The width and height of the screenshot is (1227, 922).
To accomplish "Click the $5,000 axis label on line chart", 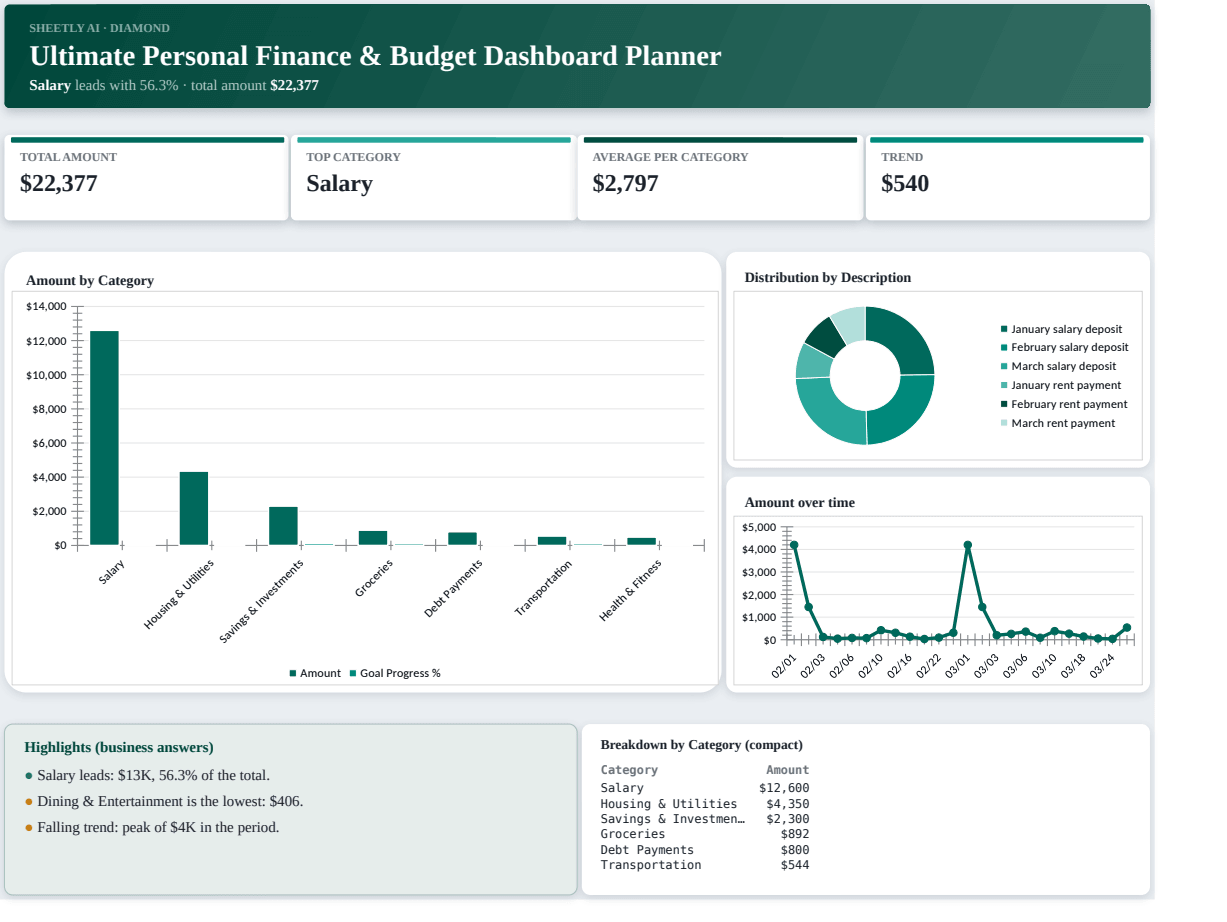I will (x=760, y=527).
